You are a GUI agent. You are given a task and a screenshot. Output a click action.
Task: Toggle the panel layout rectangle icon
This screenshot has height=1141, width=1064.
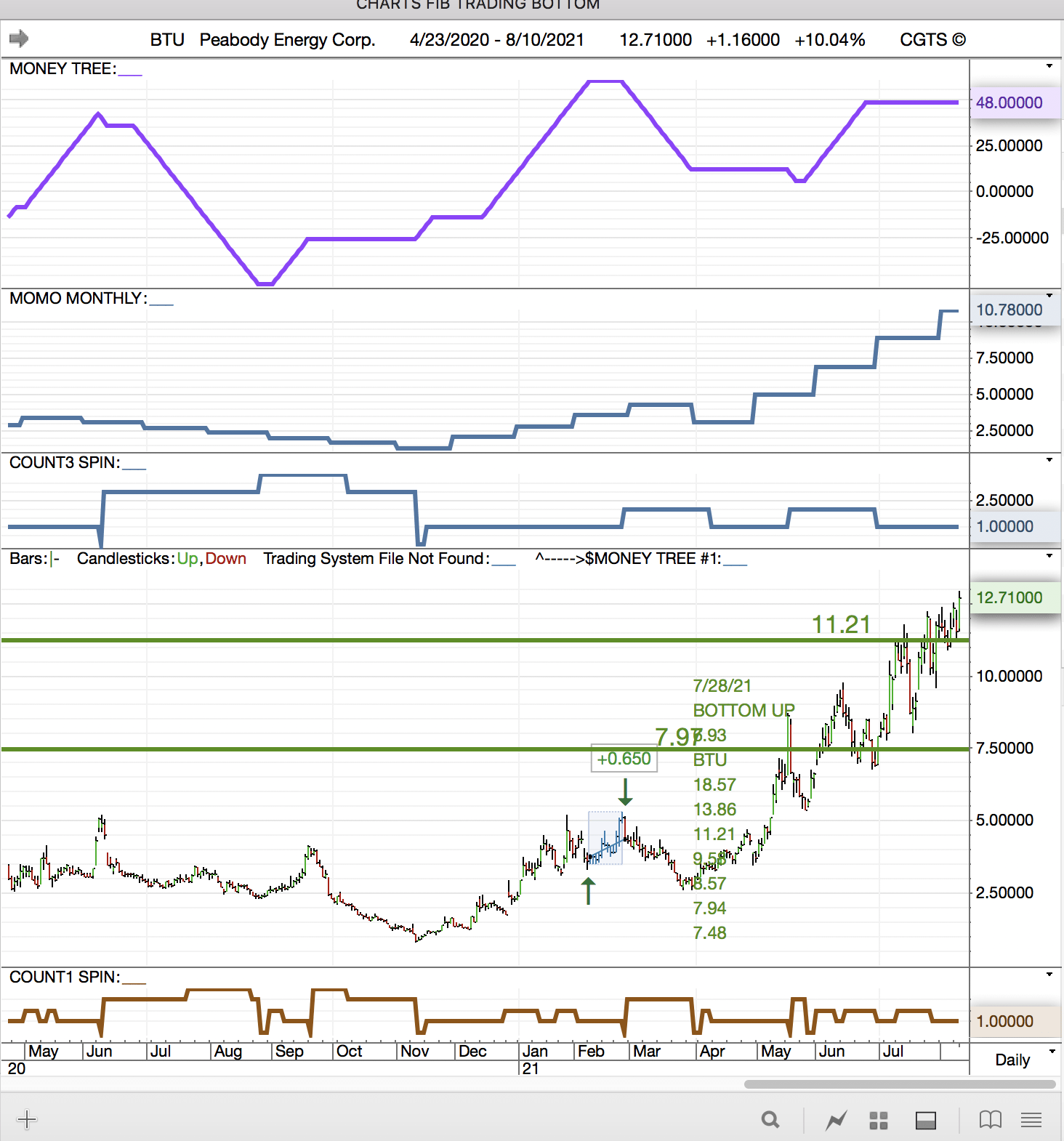[x=926, y=1121]
